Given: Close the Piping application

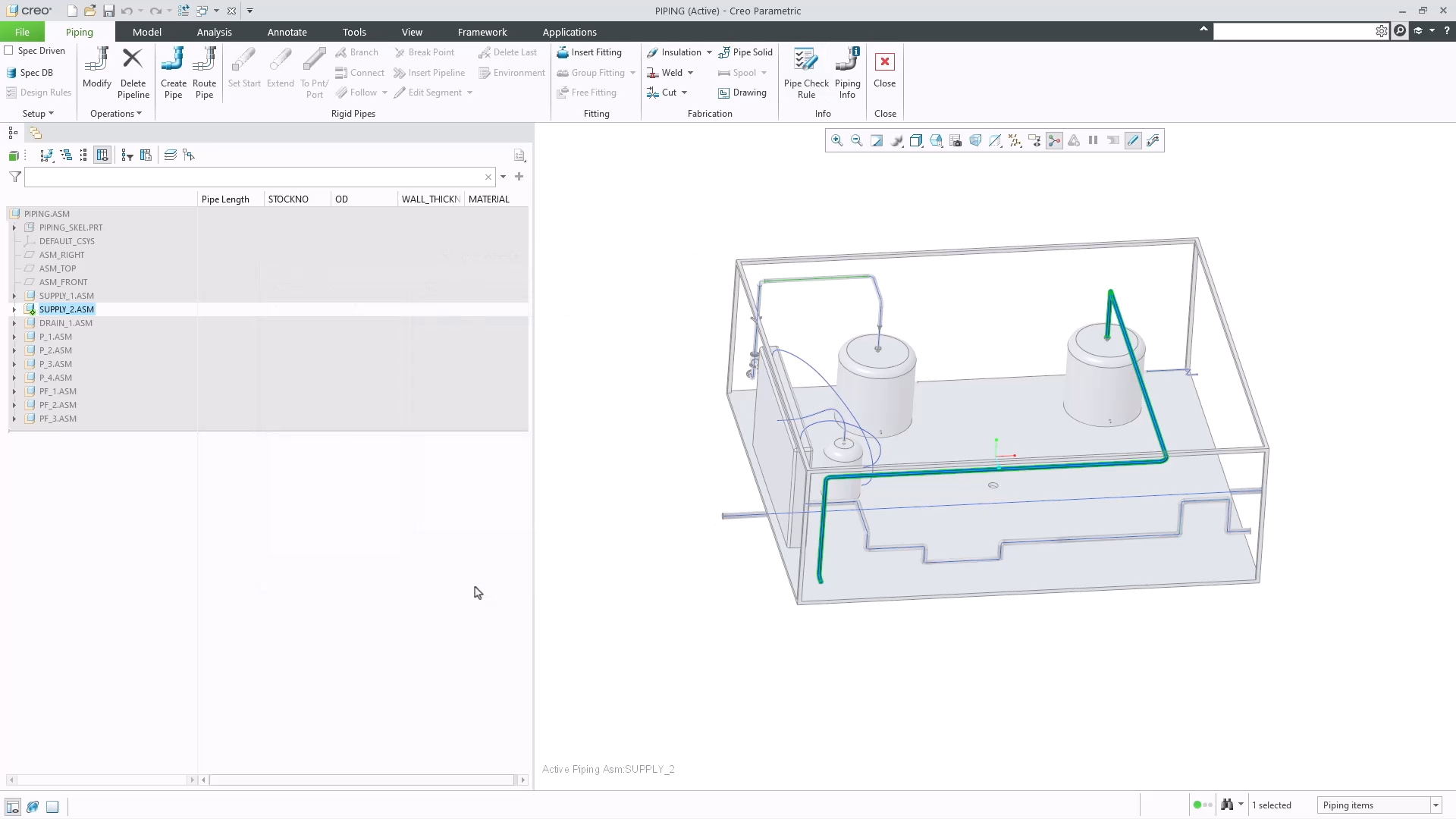Looking at the screenshot, I should [x=884, y=68].
